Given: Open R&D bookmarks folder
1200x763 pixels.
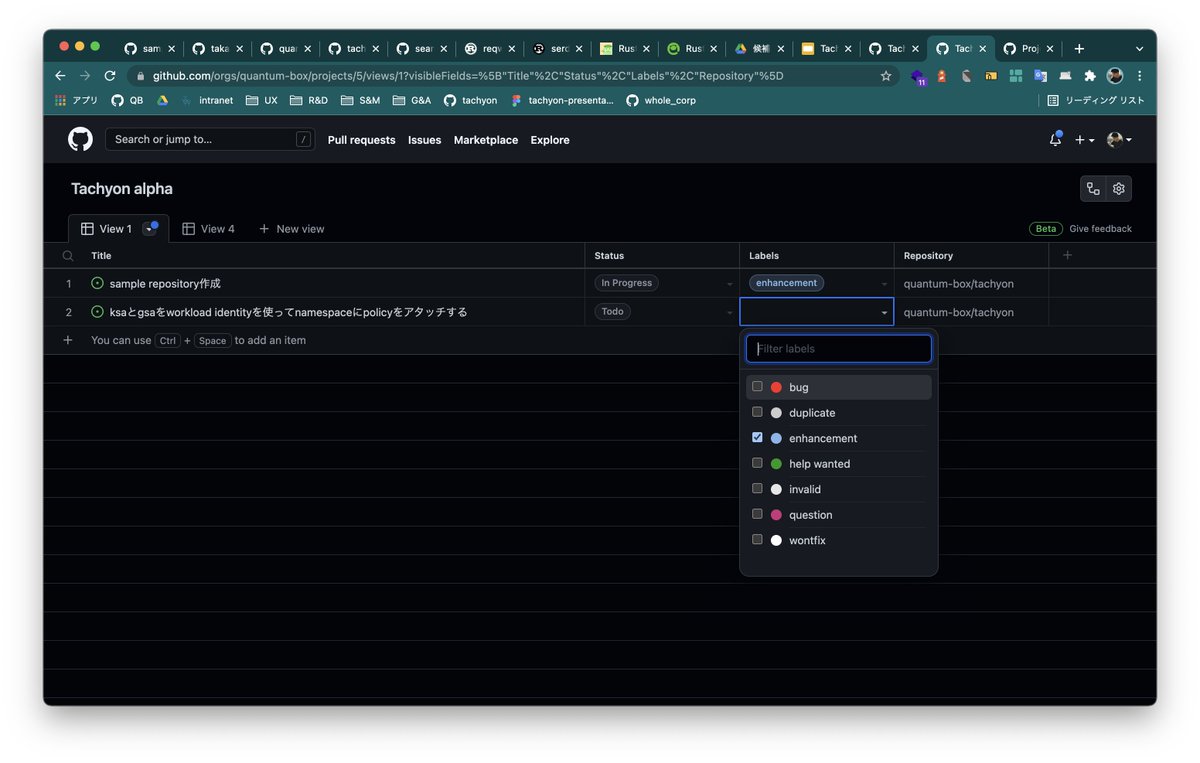Looking at the screenshot, I should [x=309, y=100].
